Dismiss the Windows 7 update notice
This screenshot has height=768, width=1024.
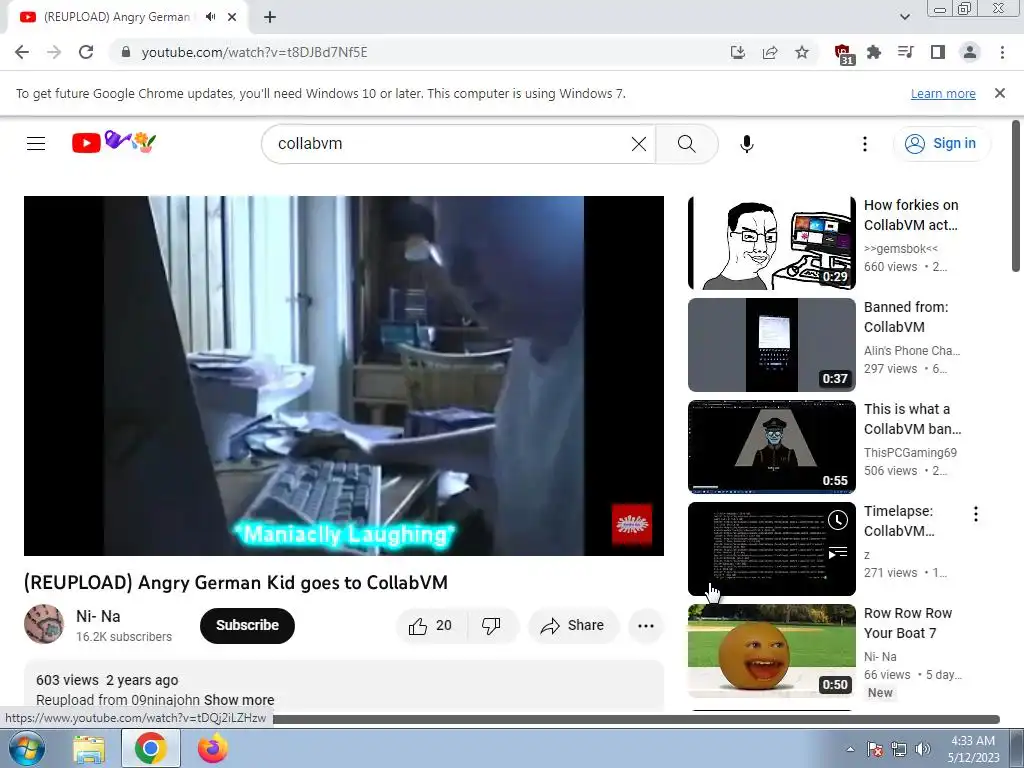pos(1000,93)
